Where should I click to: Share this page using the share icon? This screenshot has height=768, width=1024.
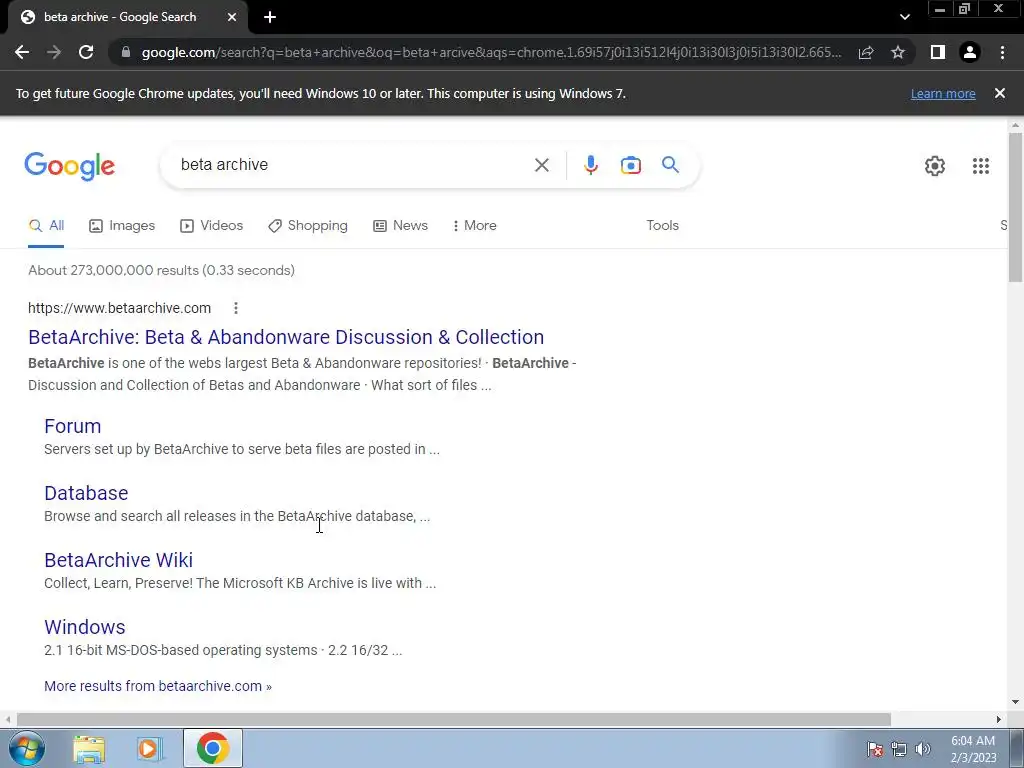click(866, 52)
